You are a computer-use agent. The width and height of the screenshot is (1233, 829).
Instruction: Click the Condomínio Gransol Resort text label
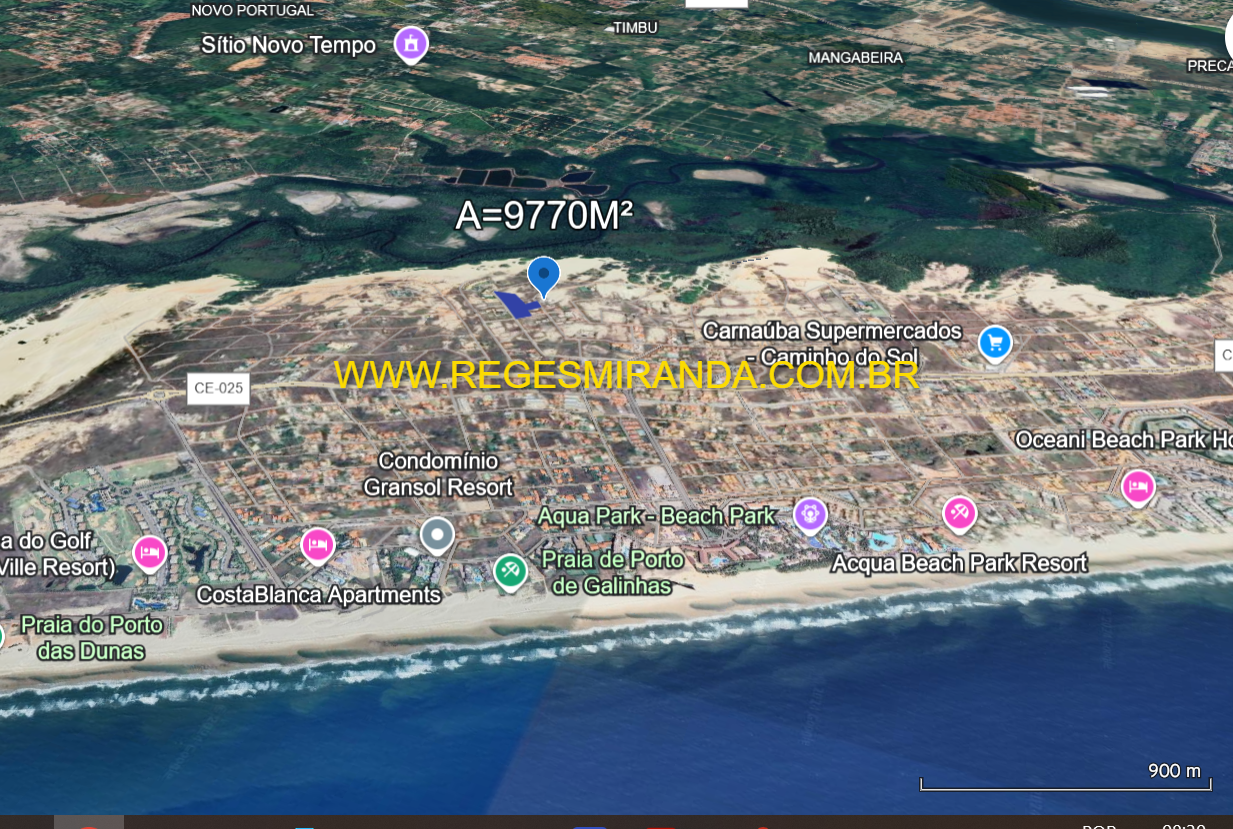pos(438,474)
